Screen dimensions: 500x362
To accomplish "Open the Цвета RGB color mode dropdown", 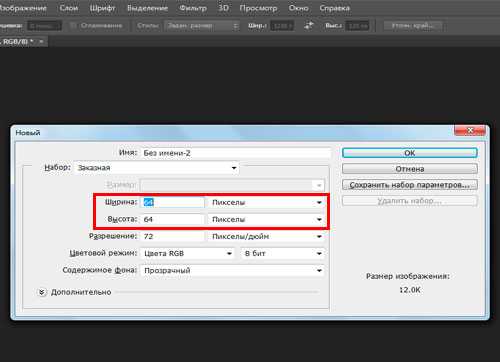I will tap(188, 254).
